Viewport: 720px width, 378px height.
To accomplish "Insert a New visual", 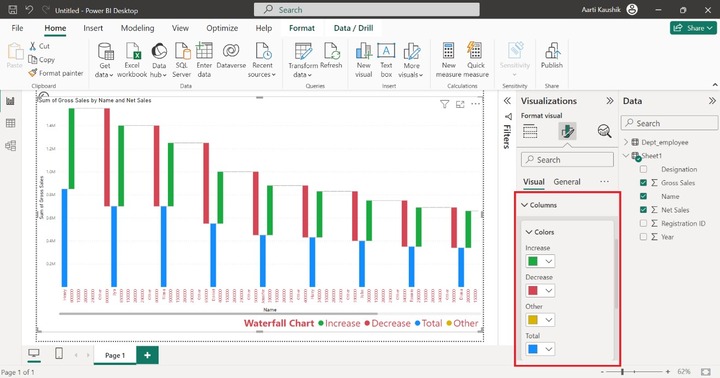I will click(x=363, y=60).
